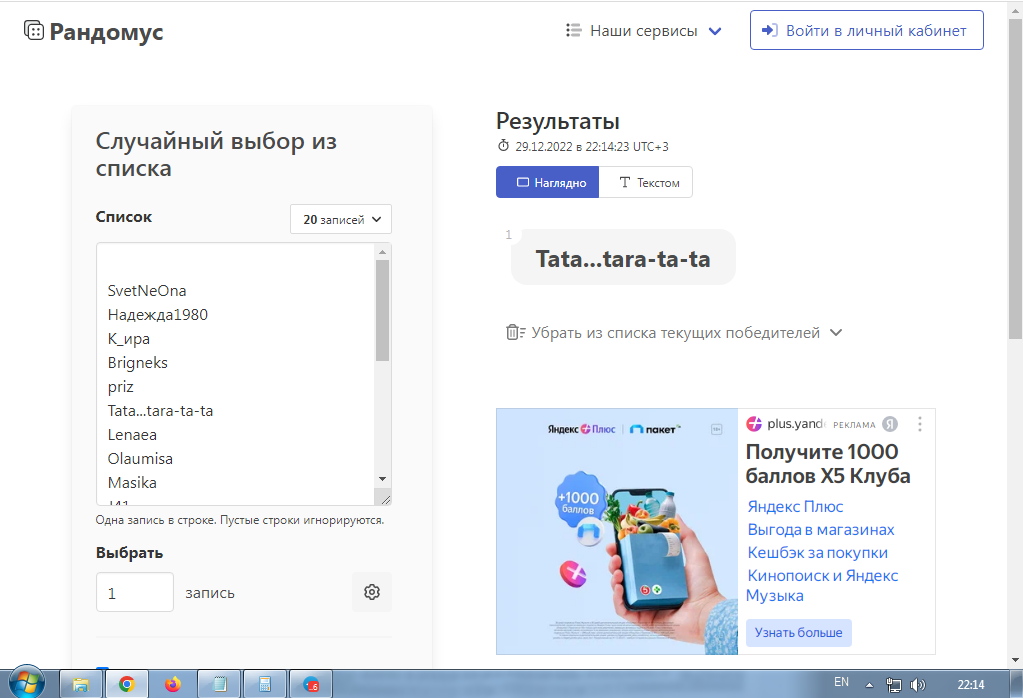Open Chrome from the taskbar

(127, 684)
